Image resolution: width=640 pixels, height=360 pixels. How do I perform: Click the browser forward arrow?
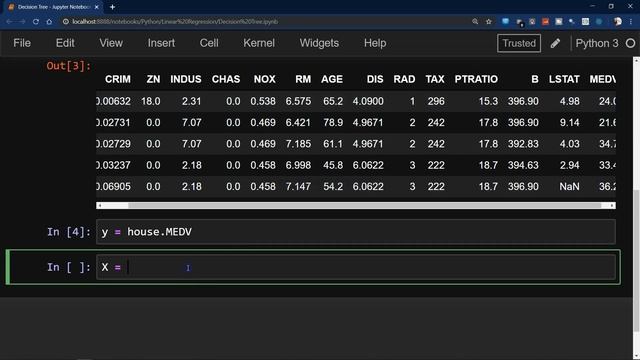click(x=22, y=22)
